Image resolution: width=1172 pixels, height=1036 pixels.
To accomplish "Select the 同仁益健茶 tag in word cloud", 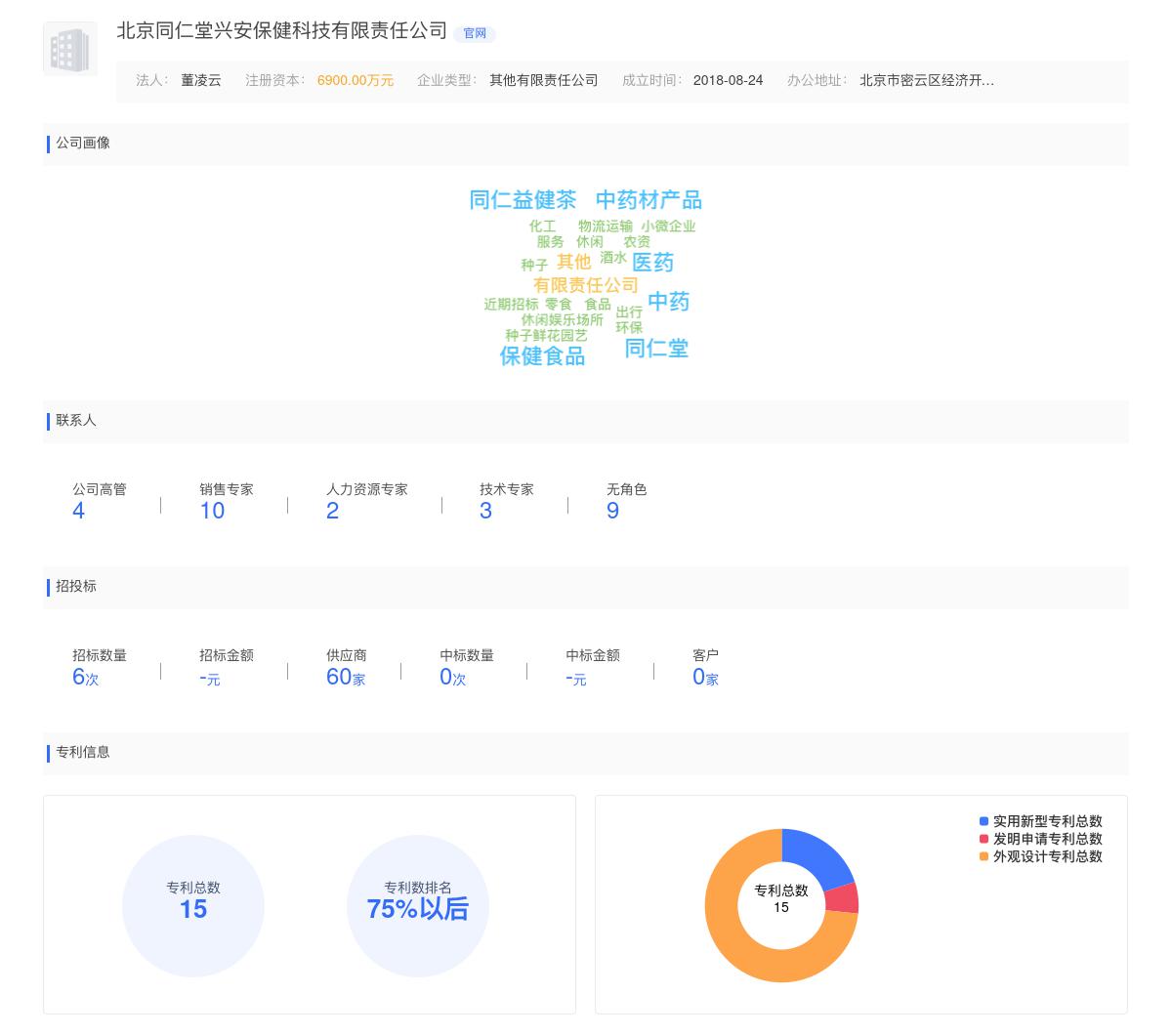I will click(x=523, y=200).
